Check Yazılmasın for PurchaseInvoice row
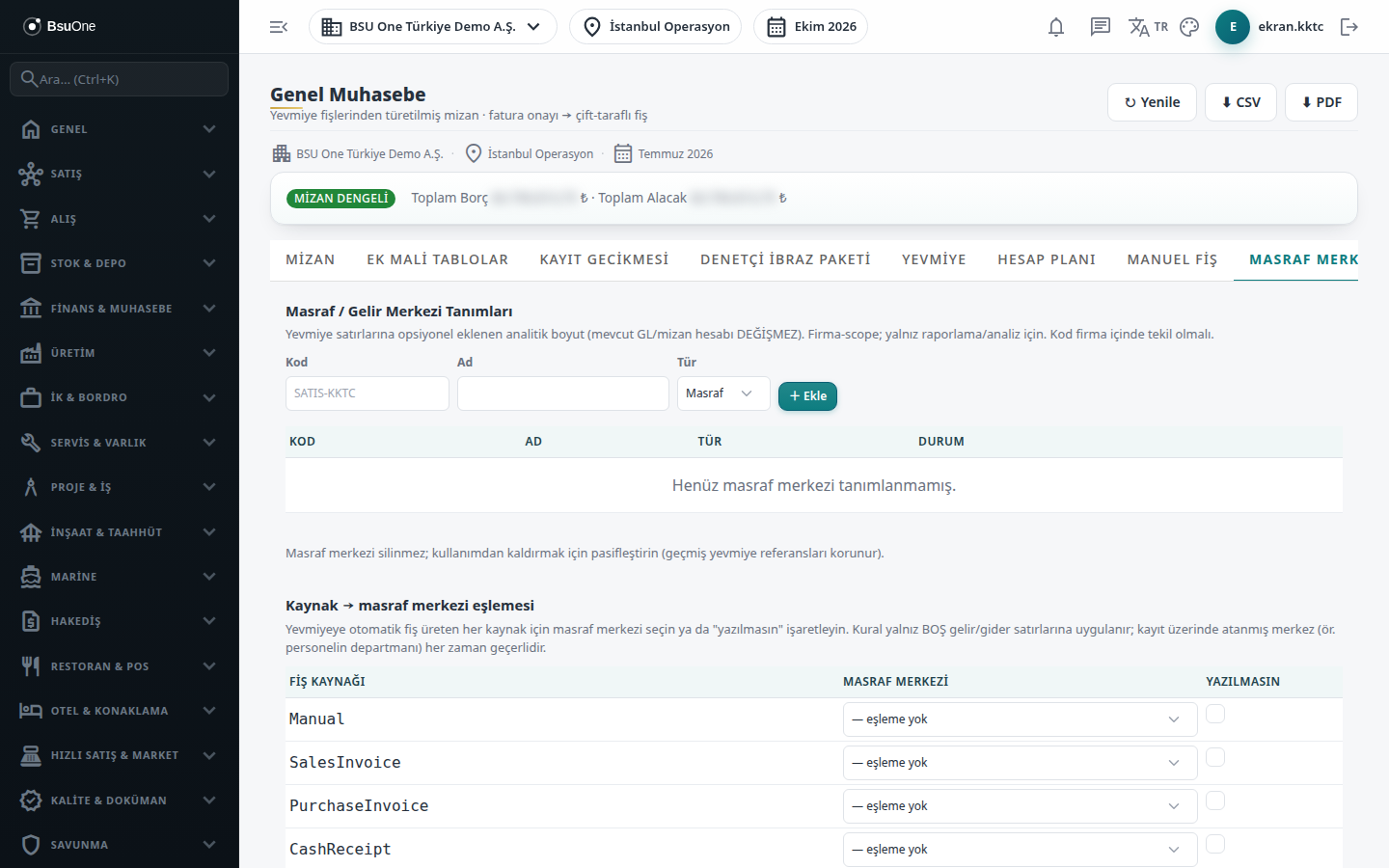1389x868 pixels. [1215, 800]
